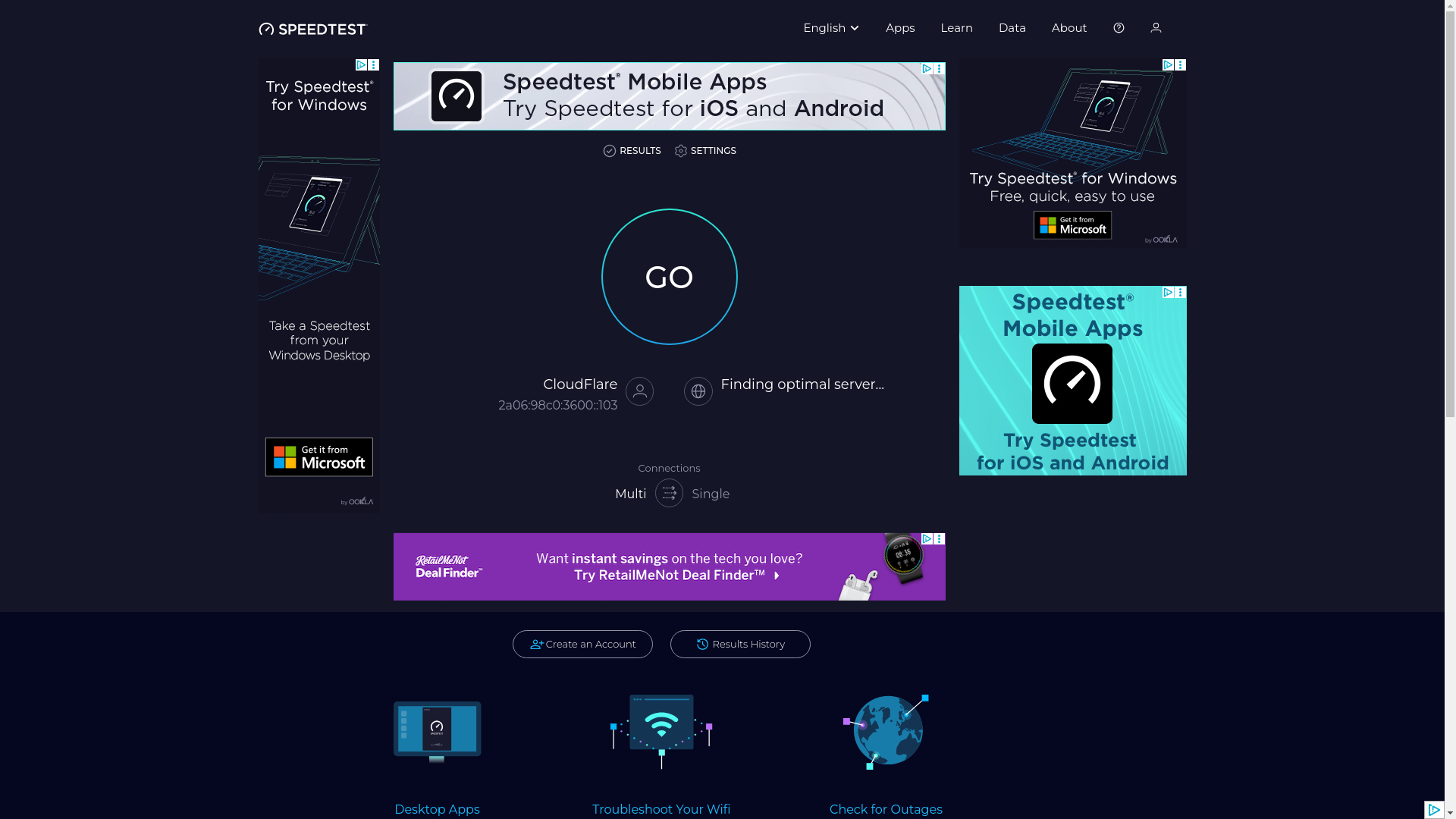Screen dimensions: 1456x819
Task: Click the Results History clock icon
Action: click(702, 645)
